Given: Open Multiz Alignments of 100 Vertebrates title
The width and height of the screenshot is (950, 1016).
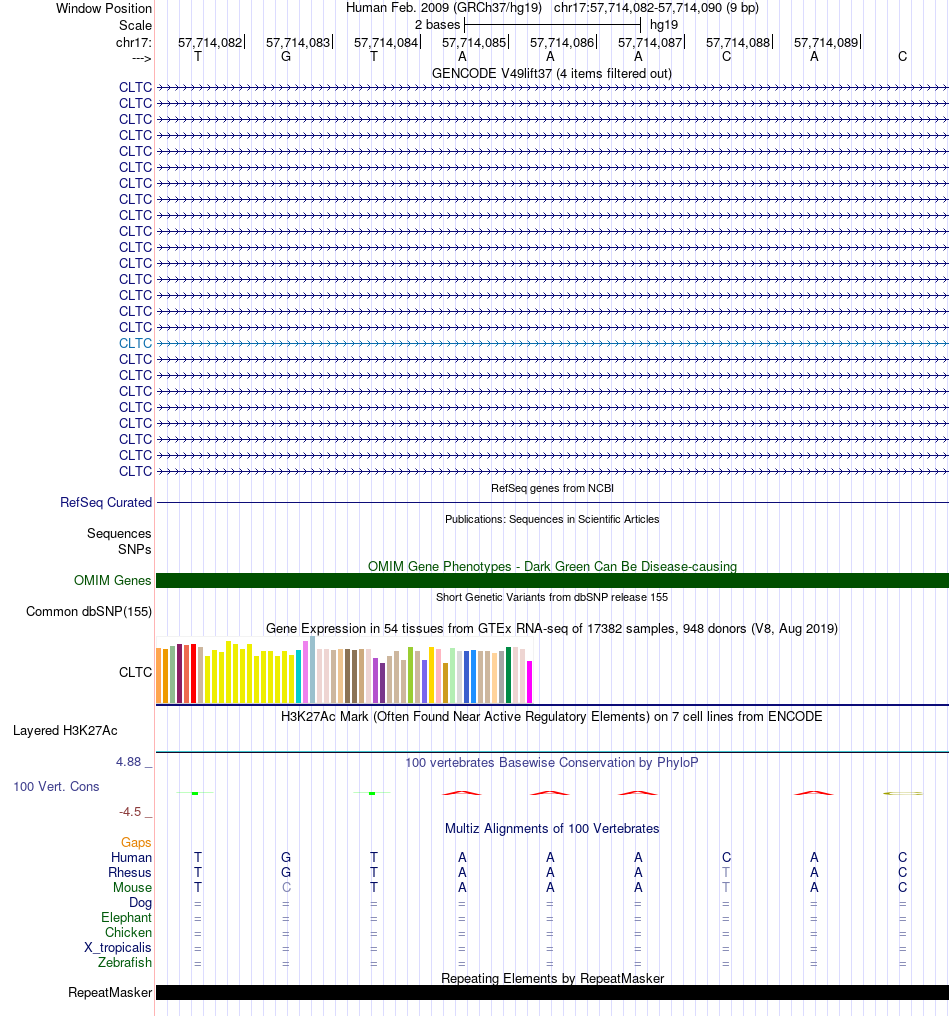Looking at the screenshot, I should point(551,829).
